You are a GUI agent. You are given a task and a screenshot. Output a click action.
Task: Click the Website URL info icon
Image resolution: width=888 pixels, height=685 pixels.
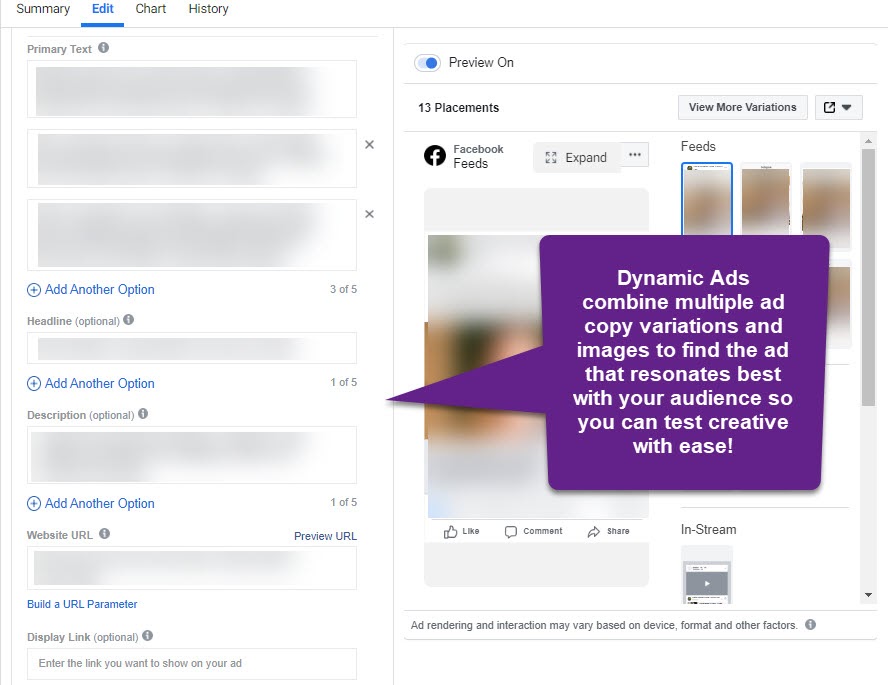[x=105, y=534]
